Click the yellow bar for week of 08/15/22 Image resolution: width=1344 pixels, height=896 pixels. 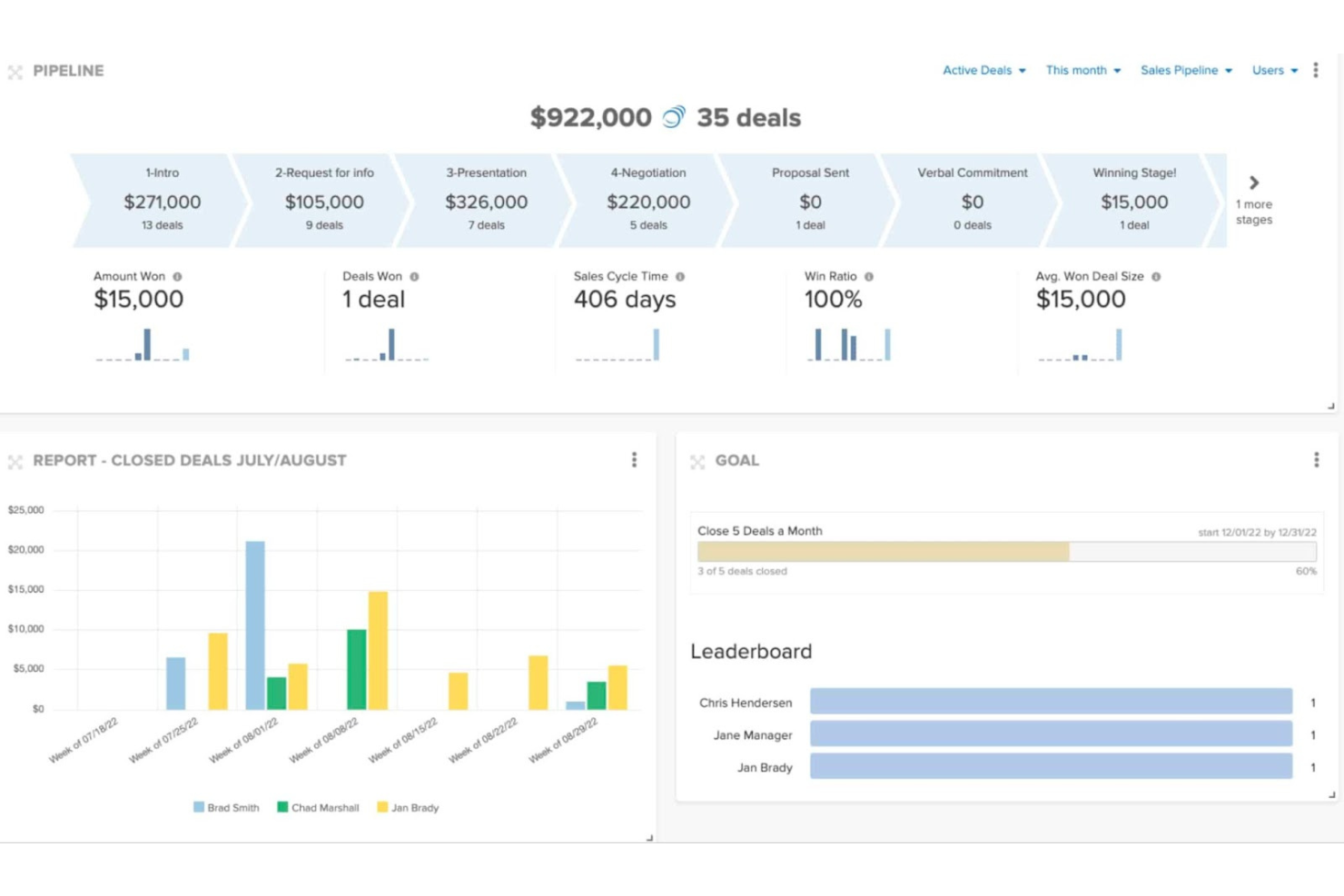(x=458, y=691)
